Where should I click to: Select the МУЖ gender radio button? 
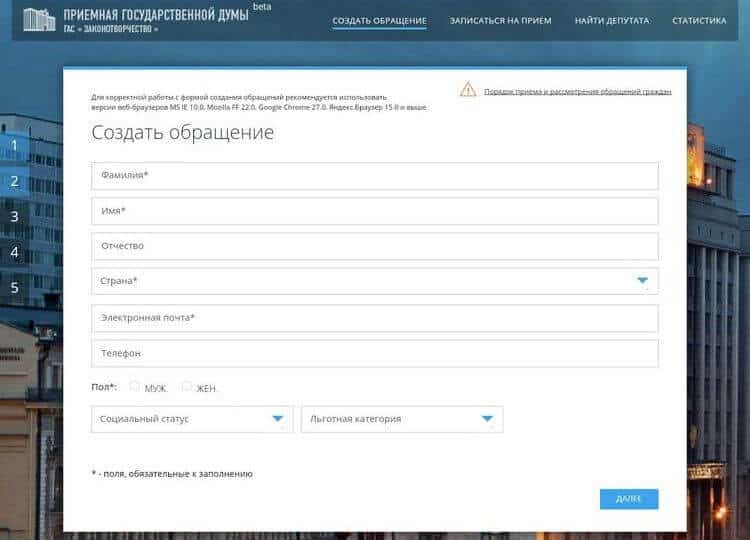(x=134, y=386)
